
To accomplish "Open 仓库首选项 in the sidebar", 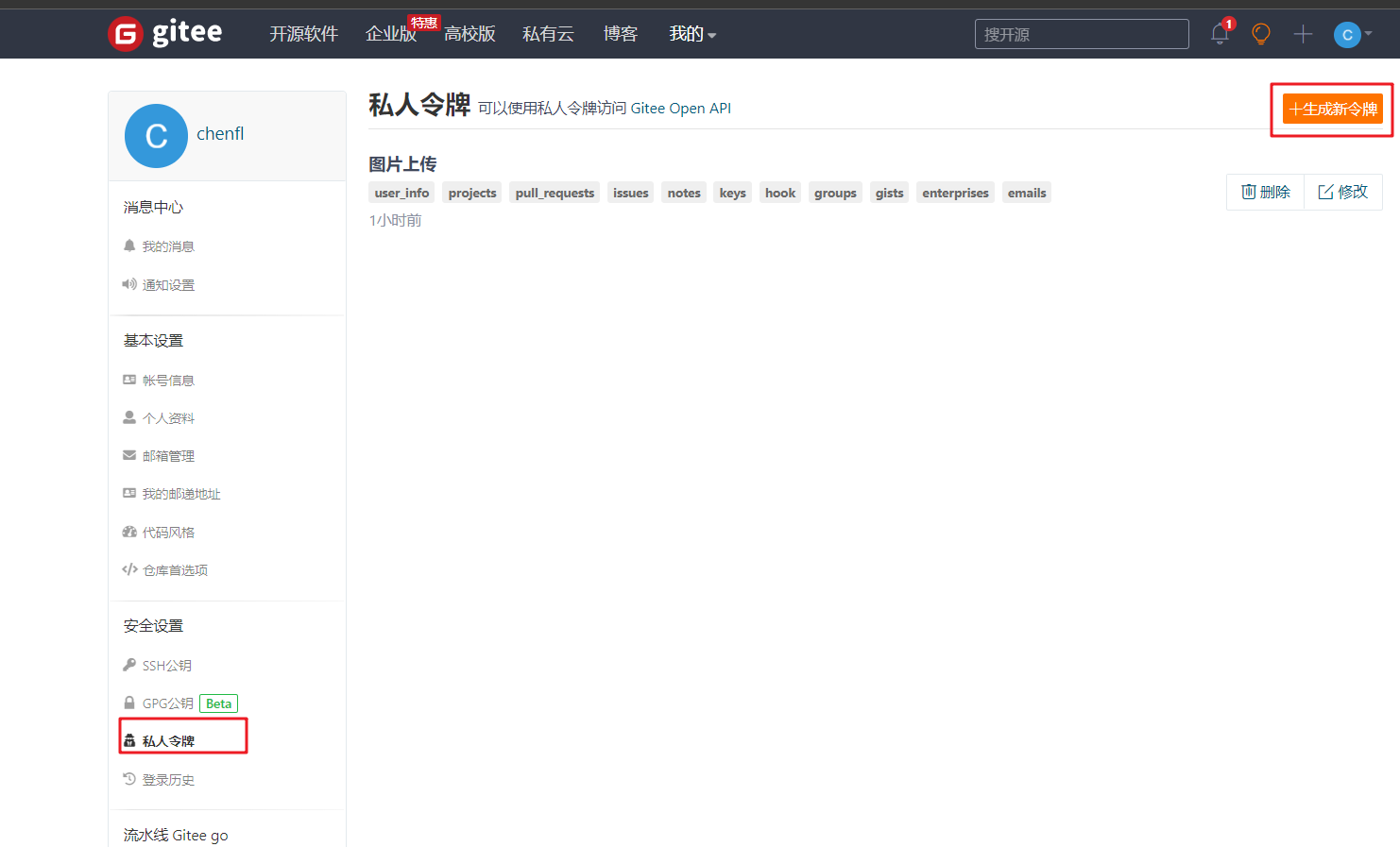I will coord(175,570).
